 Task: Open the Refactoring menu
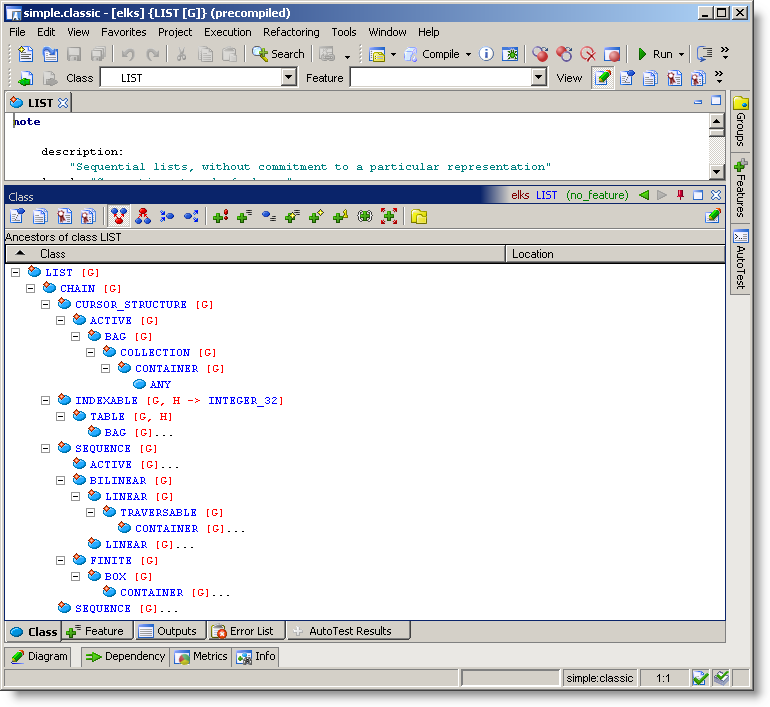pos(291,32)
